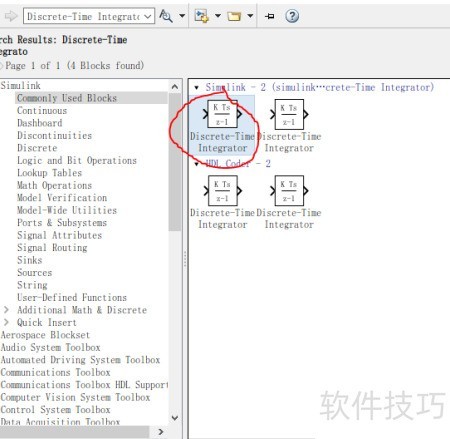Select first HDL Coder Discrete-Time Integrator block
The height and width of the screenshot is (439, 450).
tap(222, 202)
